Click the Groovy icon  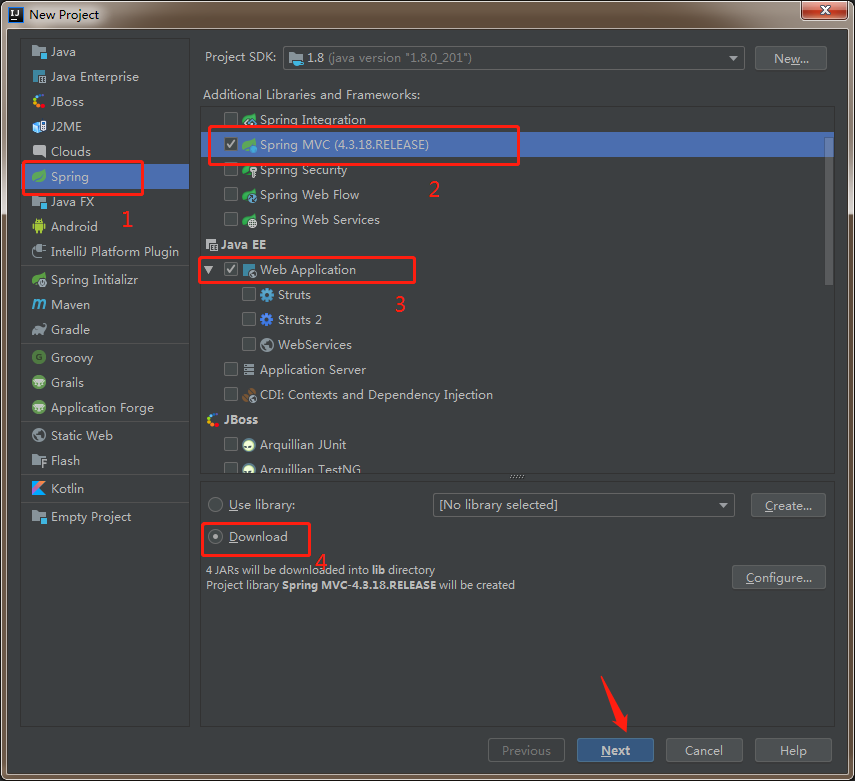(39, 357)
